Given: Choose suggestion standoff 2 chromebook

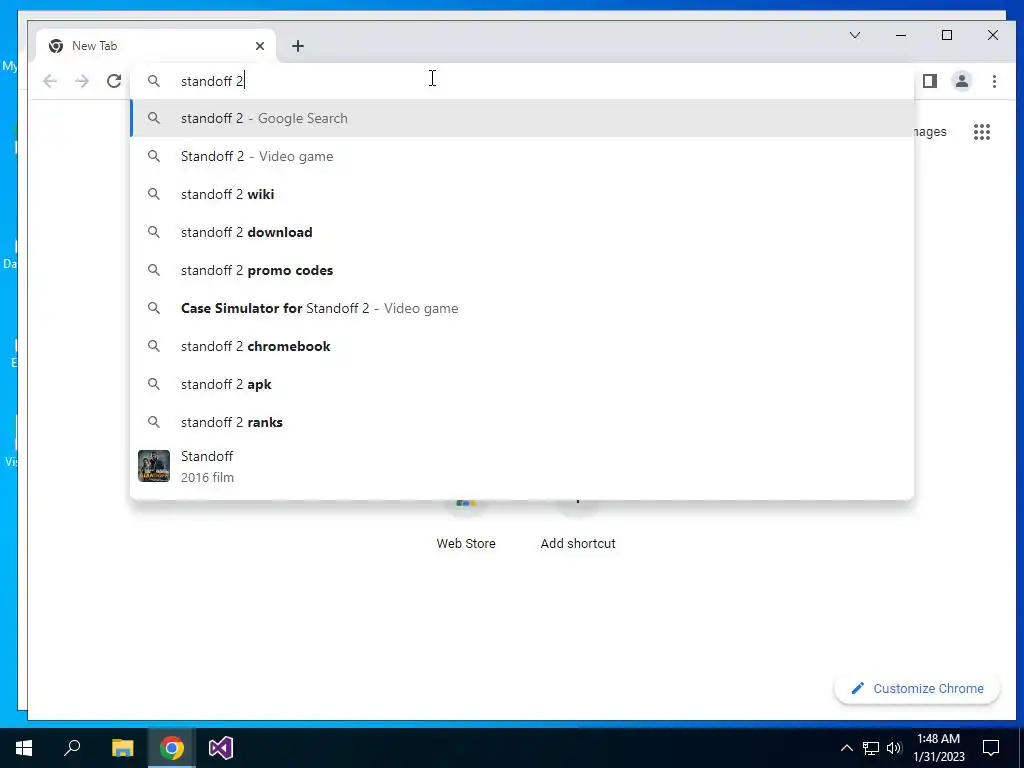Looking at the screenshot, I should coord(522,346).
